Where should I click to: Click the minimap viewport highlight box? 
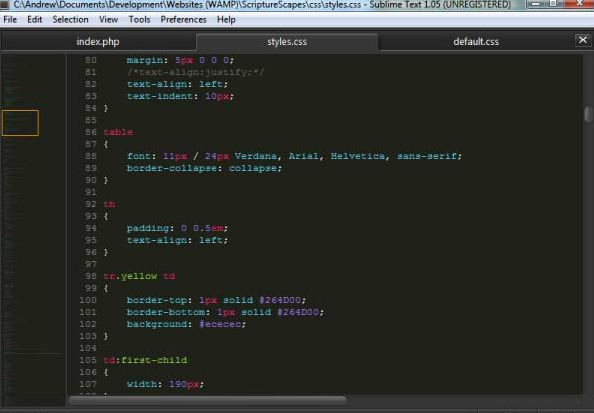coord(20,123)
